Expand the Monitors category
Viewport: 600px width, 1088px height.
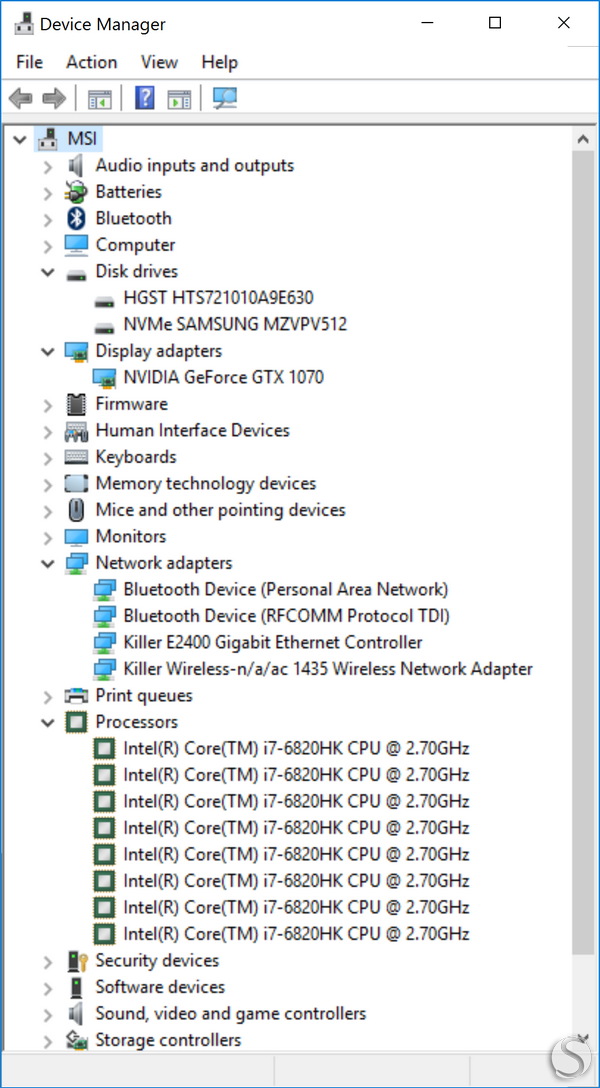pyautogui.click(x=47, y=538)
